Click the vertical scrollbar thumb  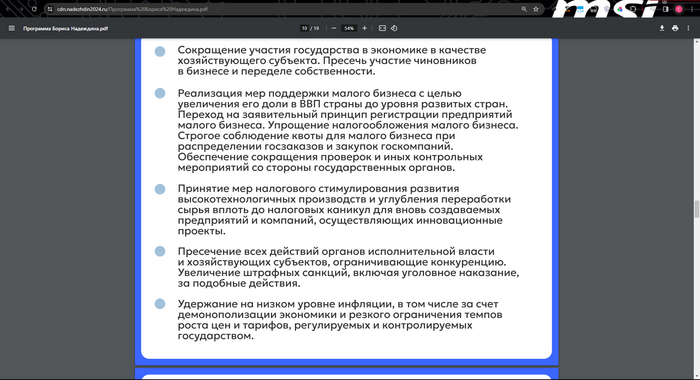pos(696,209)
